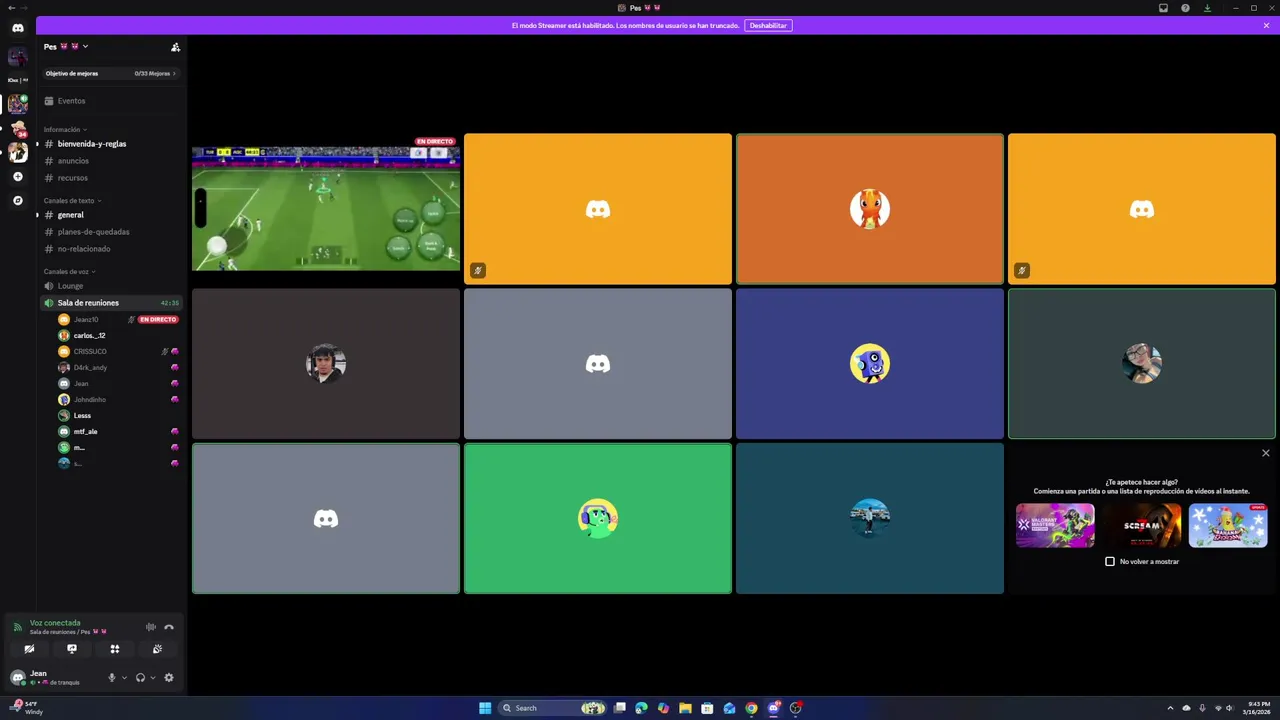Screen dimensions: 1280x720
Task: Open the third activity thumbnail with snowflakes
Action: pyautogui.click(x=1228, y=526)
